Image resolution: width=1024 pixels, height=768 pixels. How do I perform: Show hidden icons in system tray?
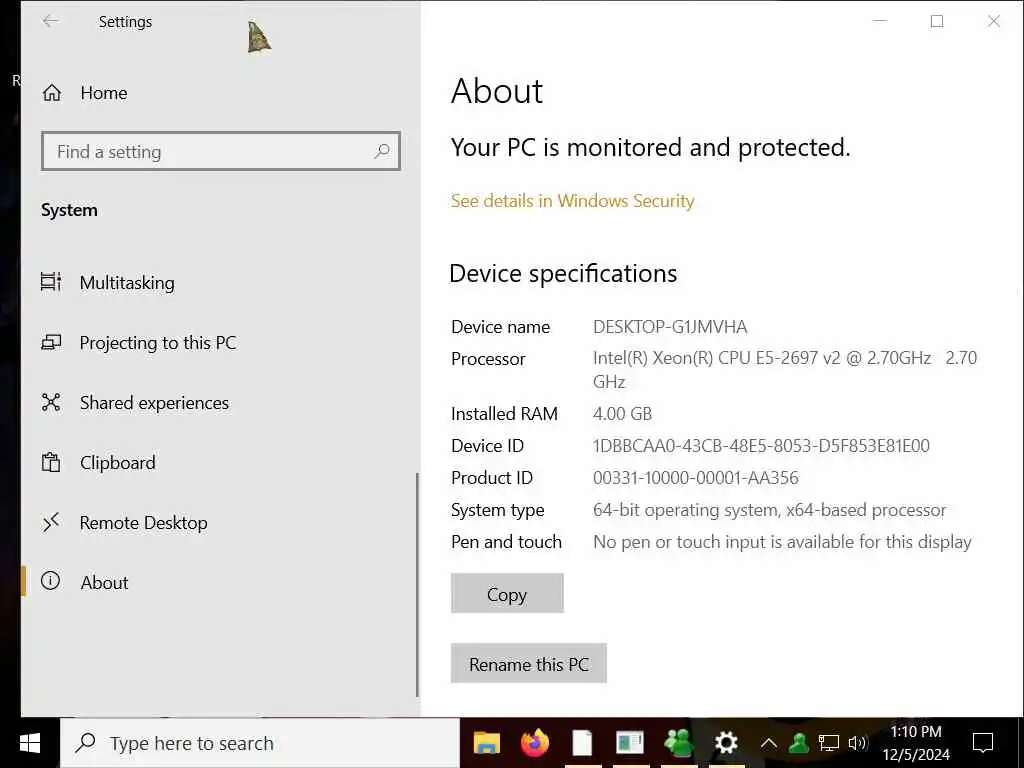tap(769, 743)
